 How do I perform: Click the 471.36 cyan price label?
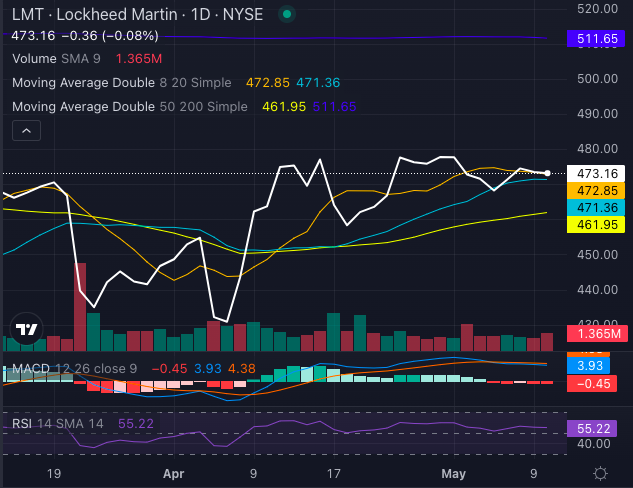pyautogui.click(x=596, y=207)
